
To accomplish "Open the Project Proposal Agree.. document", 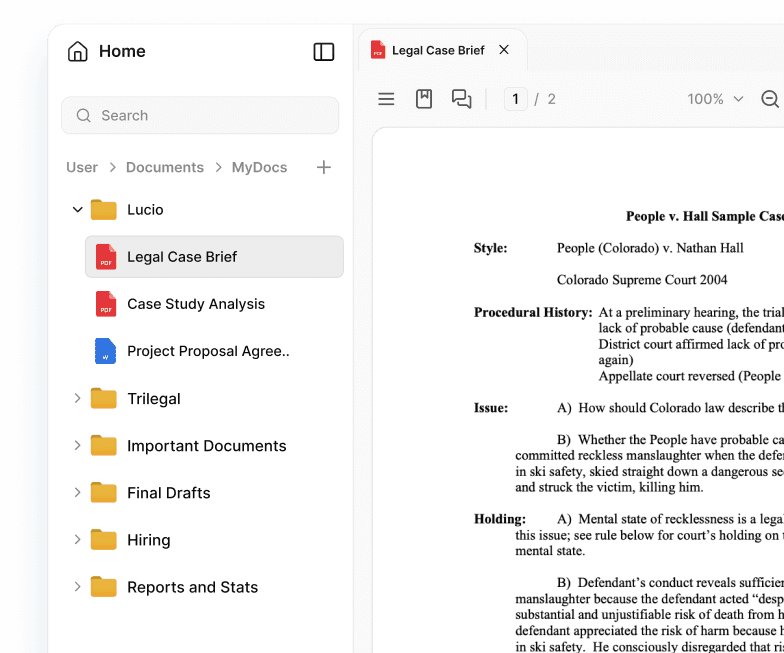I will pos(208,351).
